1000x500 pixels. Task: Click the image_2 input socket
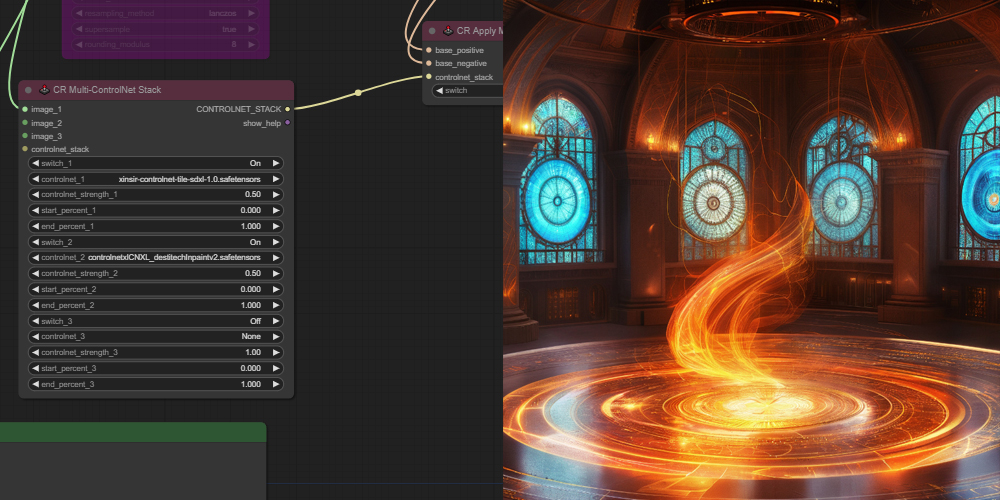point(25,123)
